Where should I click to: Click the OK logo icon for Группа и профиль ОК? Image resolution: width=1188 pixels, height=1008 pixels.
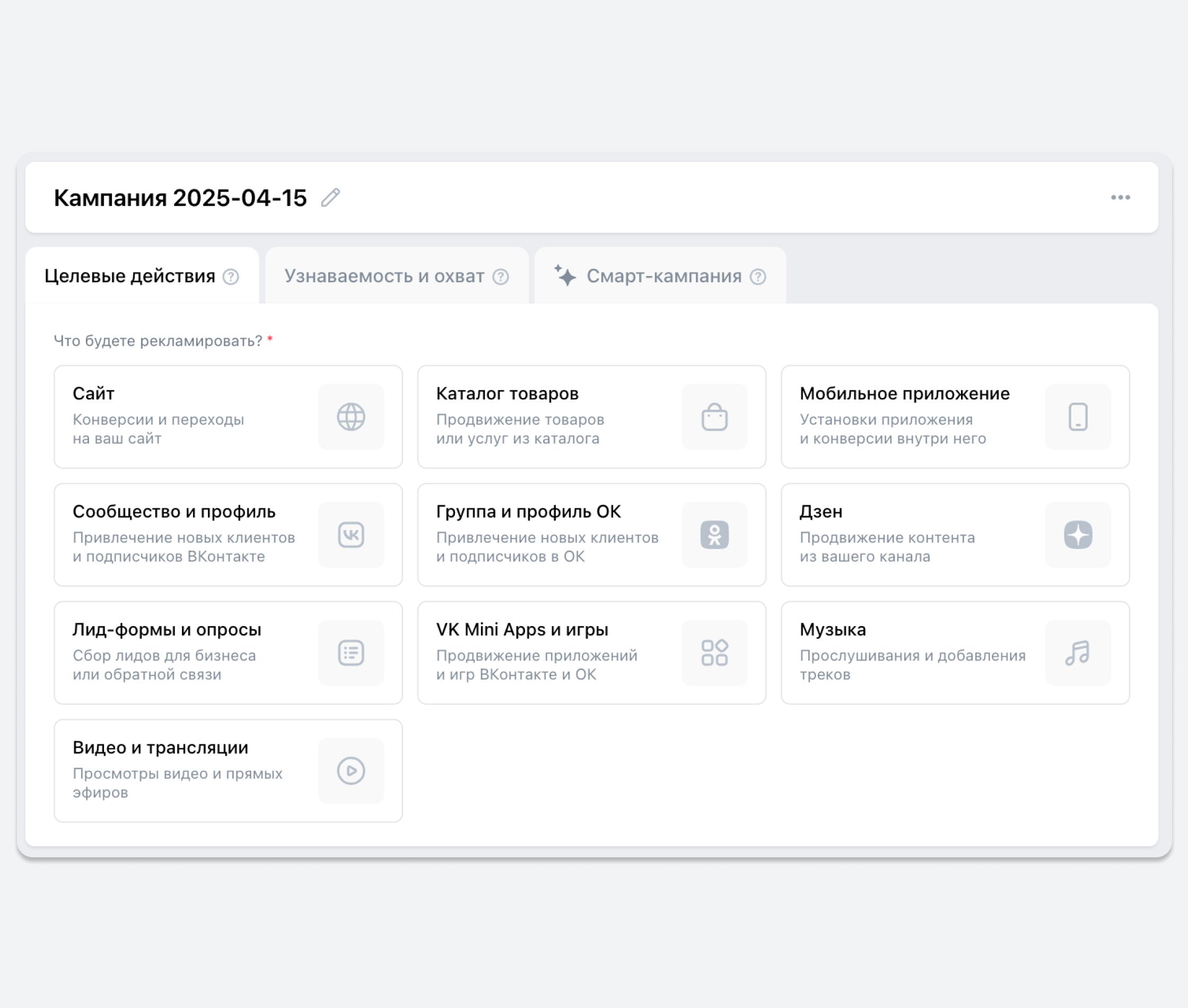click(714, 535)
